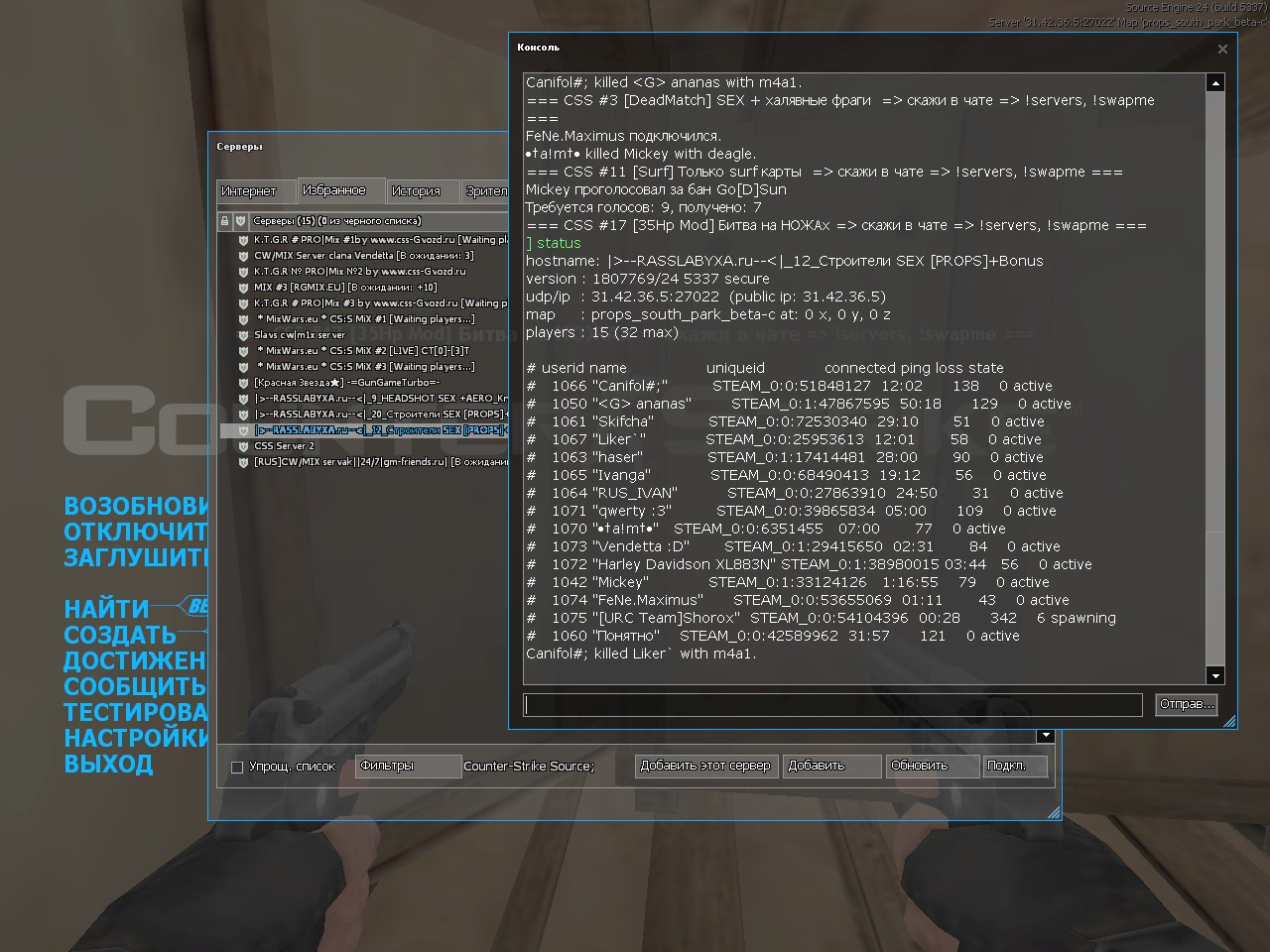Click the console scrollbar up arrow

coord(1215,83)
